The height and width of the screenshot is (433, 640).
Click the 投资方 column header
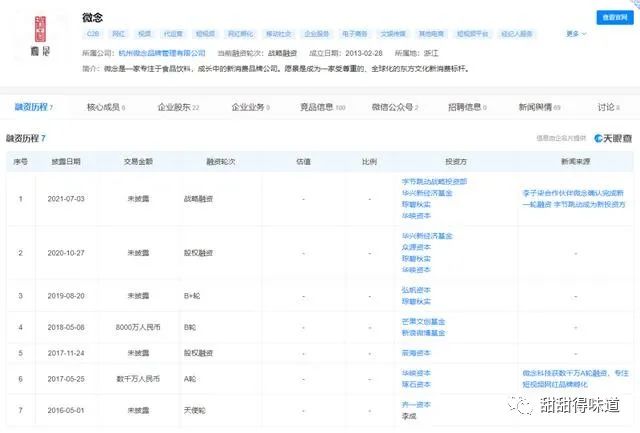tap(456, 162)
